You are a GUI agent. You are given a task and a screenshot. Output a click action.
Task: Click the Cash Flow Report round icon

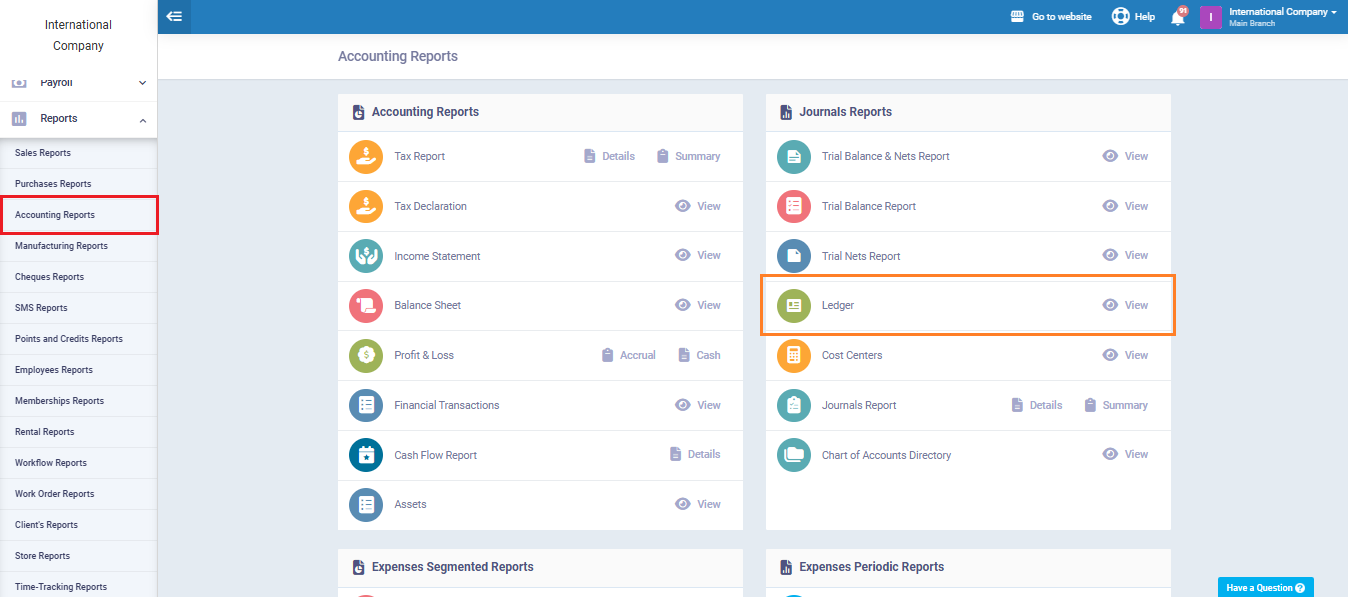pyautogui.click(x=366, y=455)
